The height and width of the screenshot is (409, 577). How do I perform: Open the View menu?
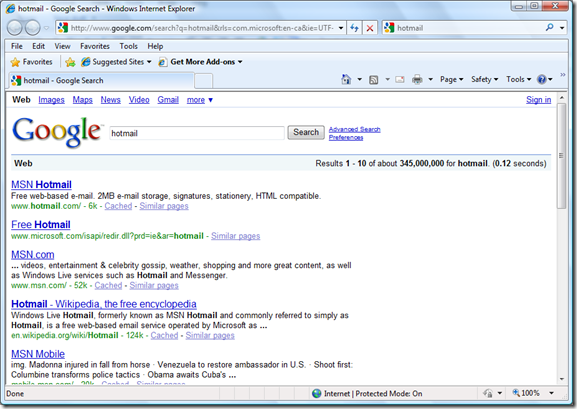(62, 46)
